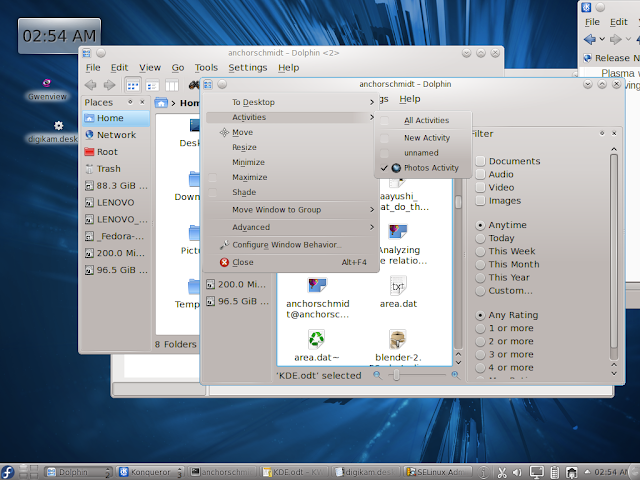Enable the Images filter checkbox
Viewport: 640px width, 480px height.
[480, 200]
